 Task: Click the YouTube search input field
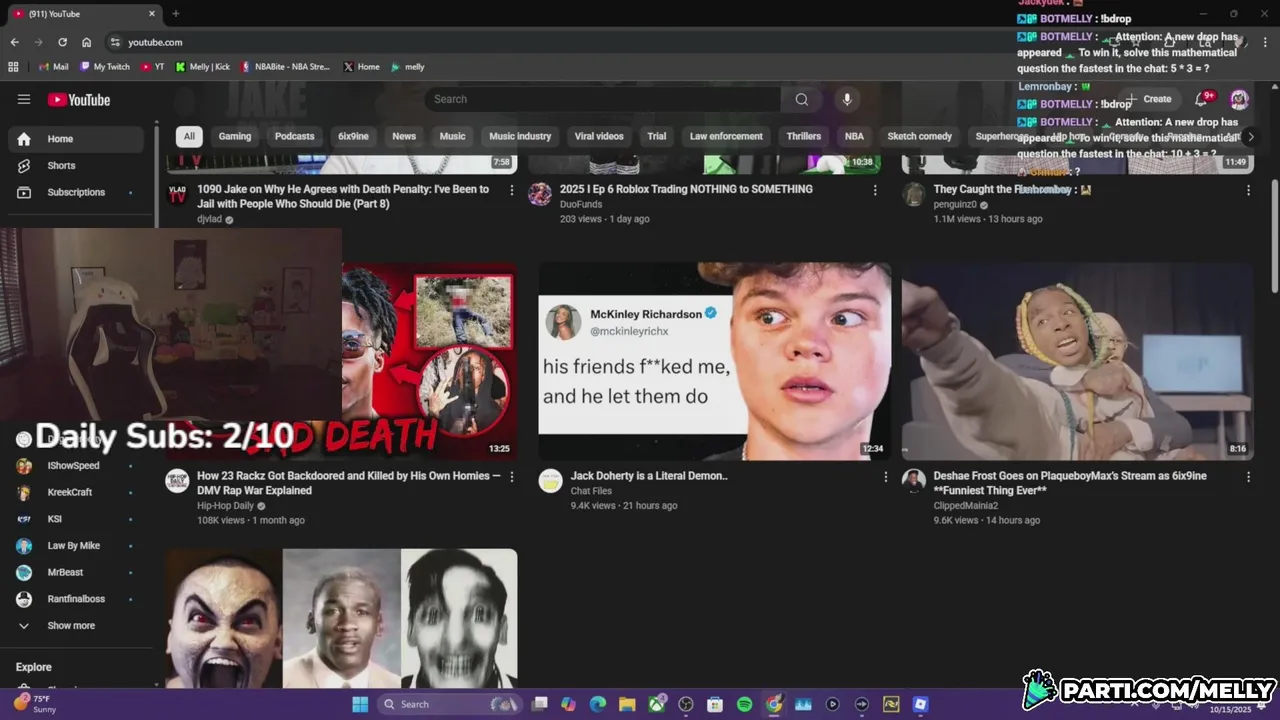602,99
